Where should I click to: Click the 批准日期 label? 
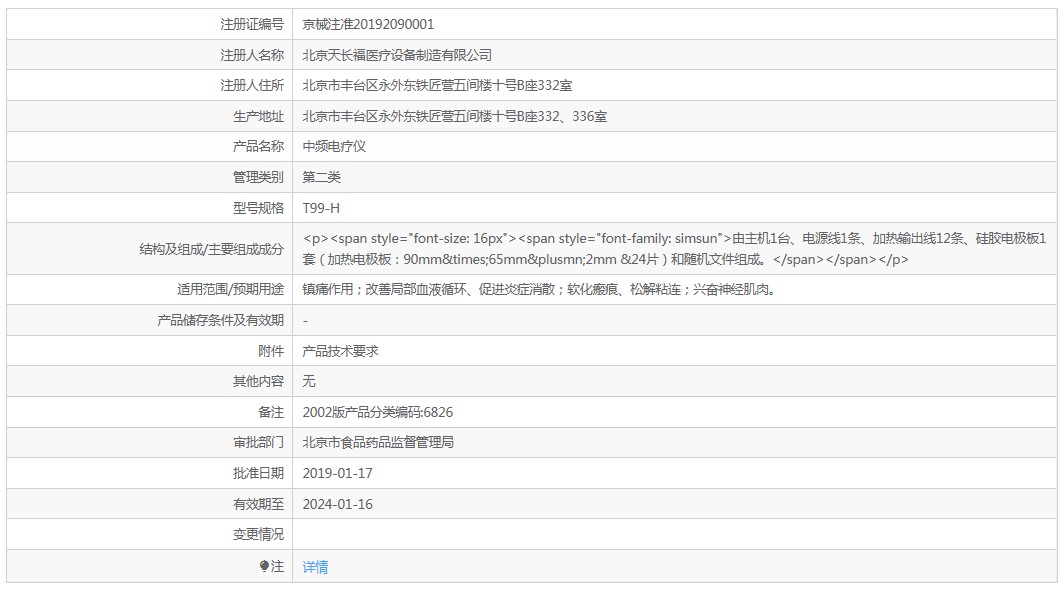click(259, 474)
